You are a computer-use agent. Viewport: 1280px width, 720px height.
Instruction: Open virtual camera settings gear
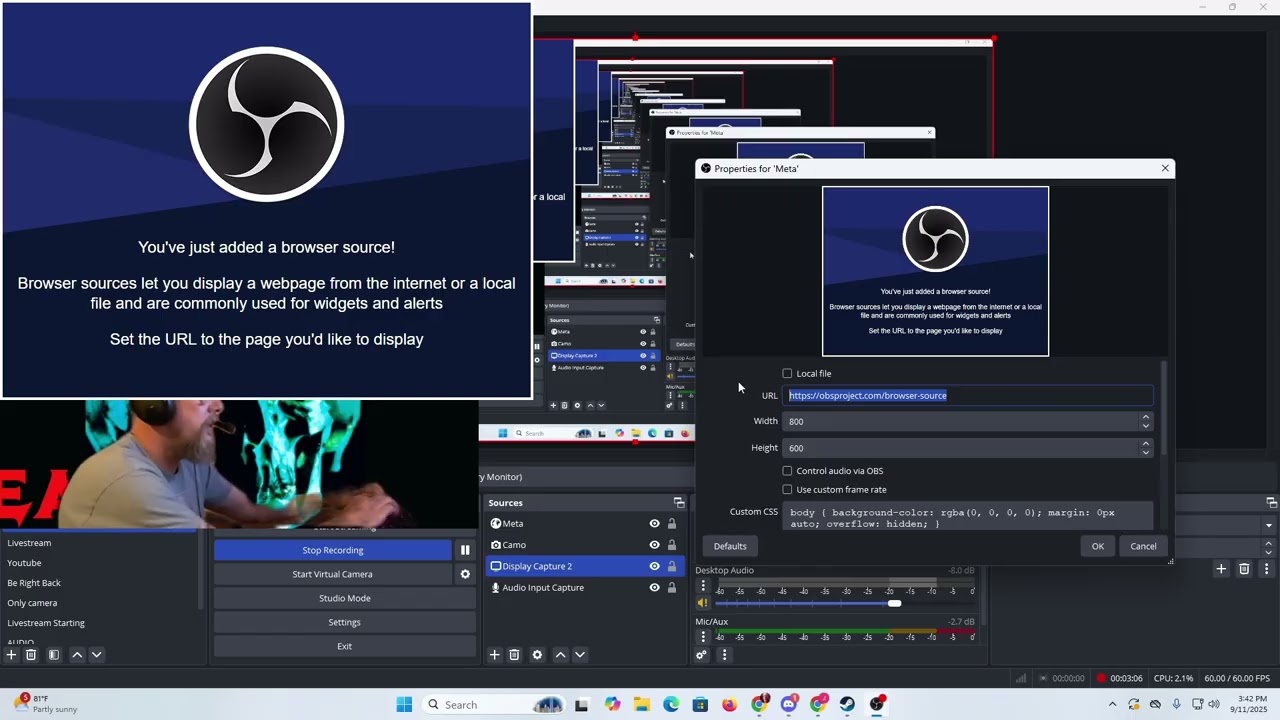pos(465,574)
